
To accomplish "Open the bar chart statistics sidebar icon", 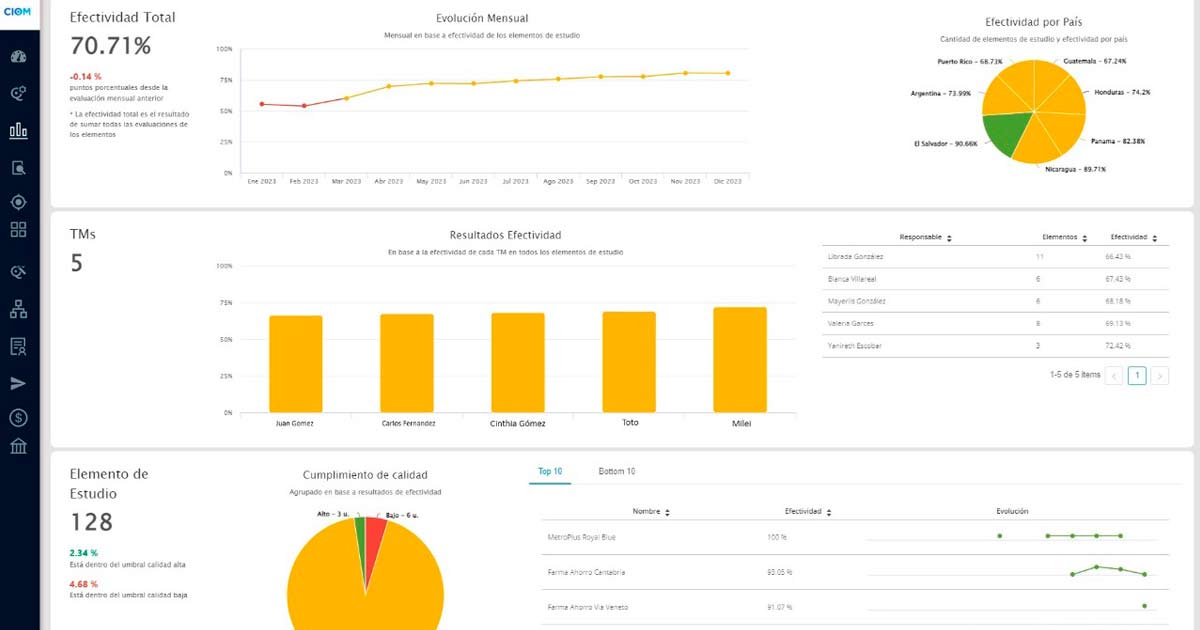I will click(18, 130).
